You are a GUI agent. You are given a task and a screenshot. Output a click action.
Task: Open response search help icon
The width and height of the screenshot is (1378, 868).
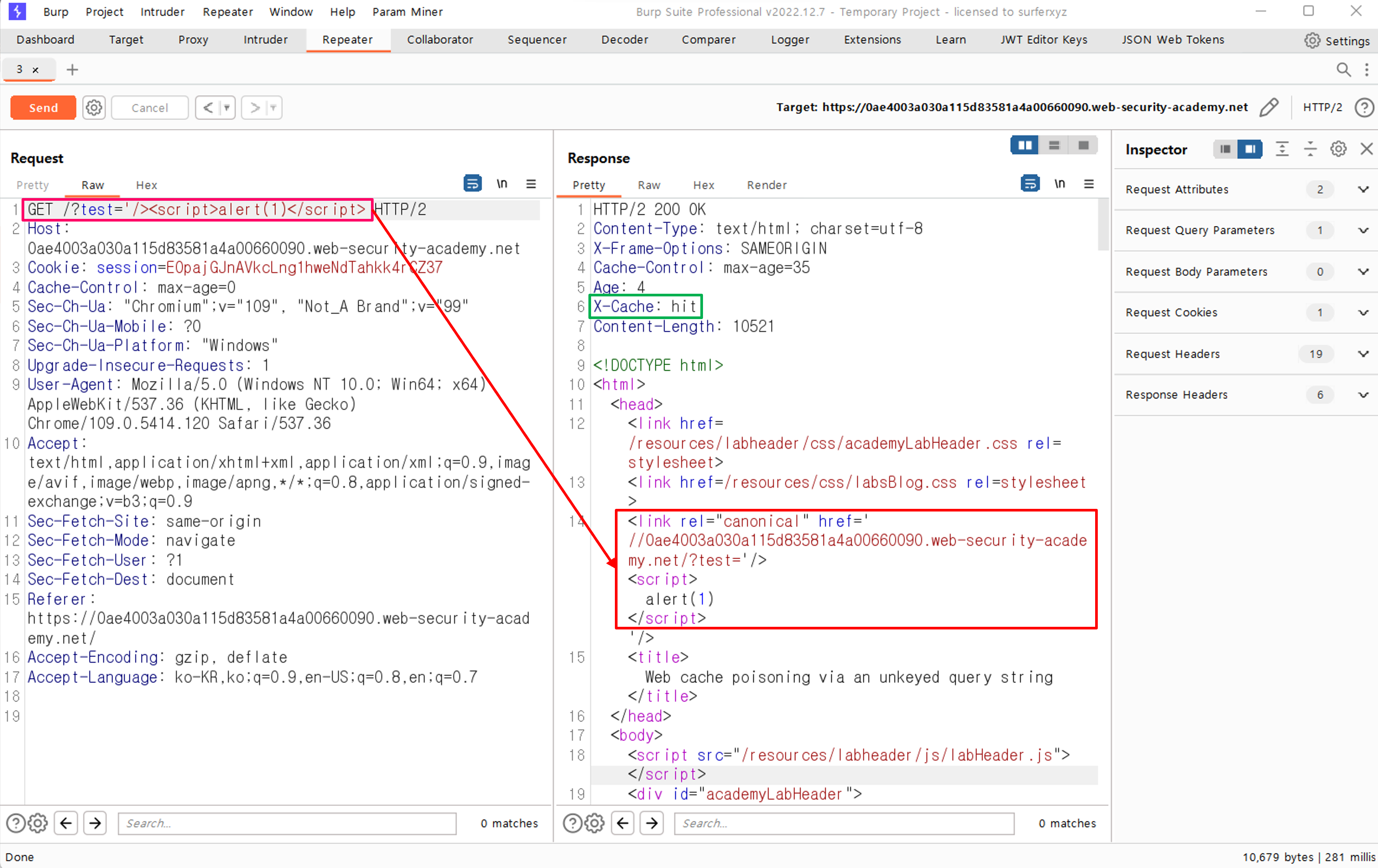572,823
